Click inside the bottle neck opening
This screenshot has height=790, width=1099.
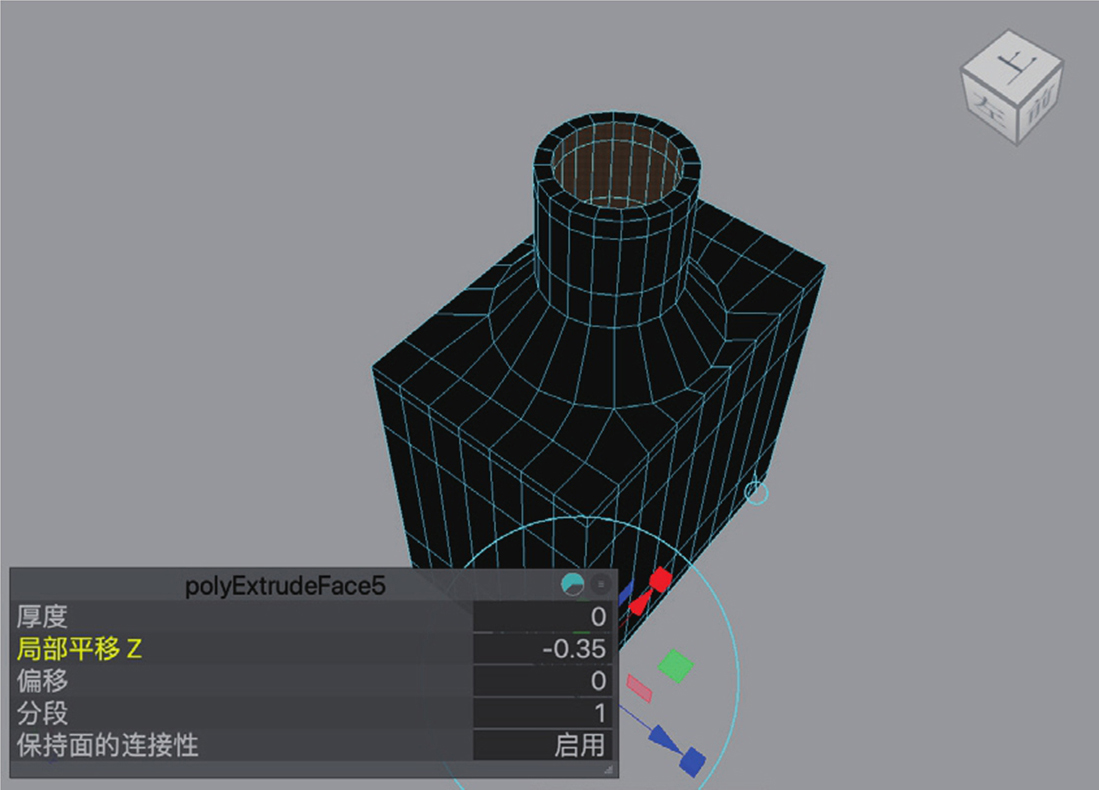(x=617, y=165)
